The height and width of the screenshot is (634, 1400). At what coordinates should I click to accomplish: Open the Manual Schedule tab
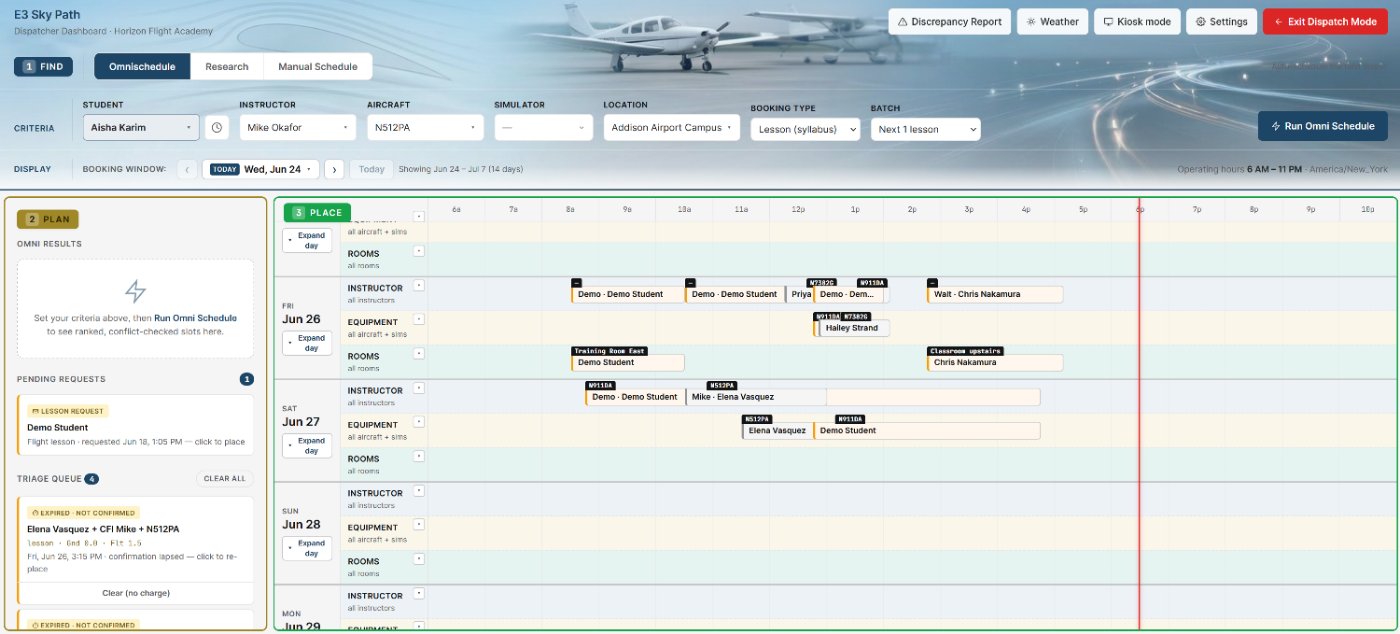tap(318, 67)
